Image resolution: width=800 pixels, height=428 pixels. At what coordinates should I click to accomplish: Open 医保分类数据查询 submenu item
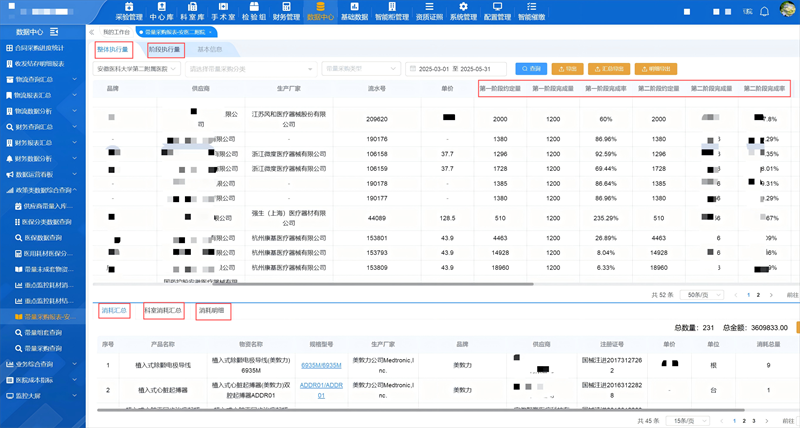click(44, 222)
